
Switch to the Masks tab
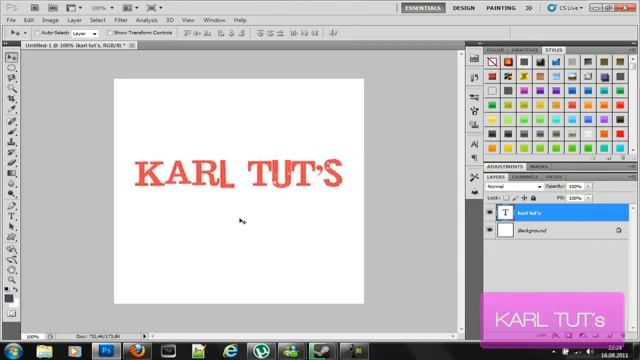pos(539,167)
